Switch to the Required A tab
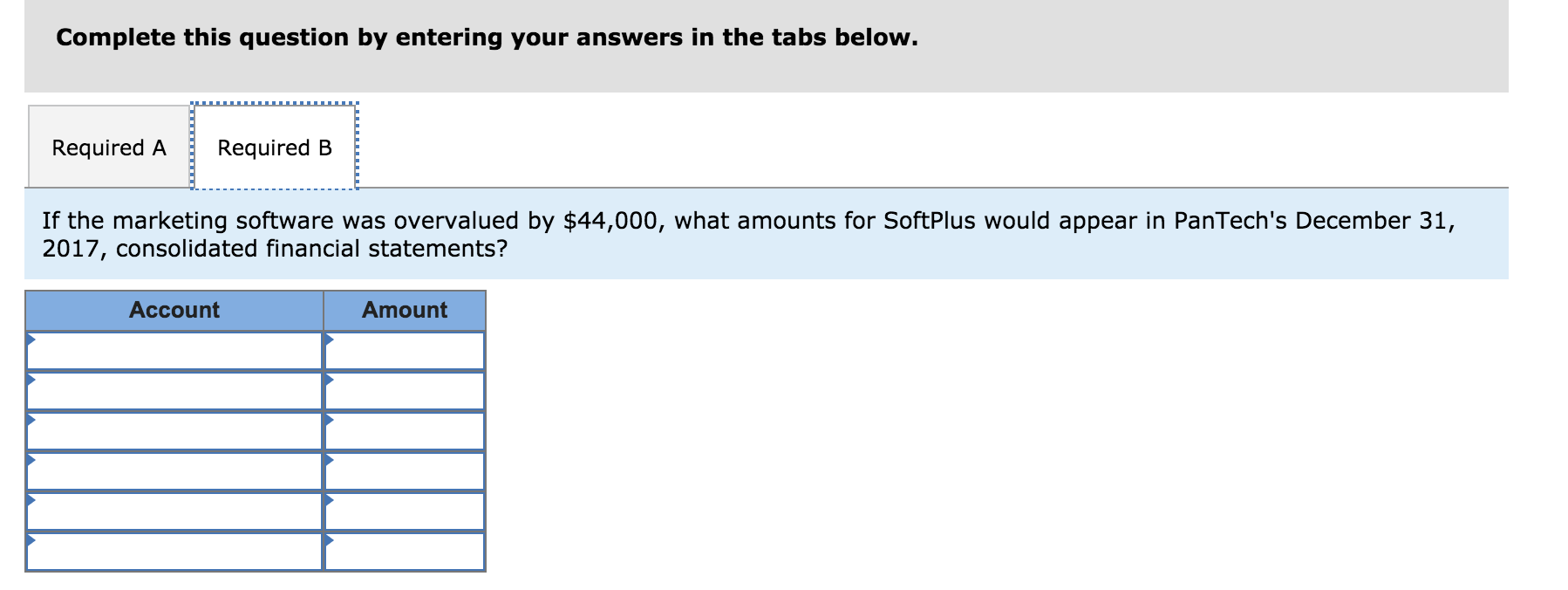The height and width of the screenshot is (590, 1568). point(108,146)
